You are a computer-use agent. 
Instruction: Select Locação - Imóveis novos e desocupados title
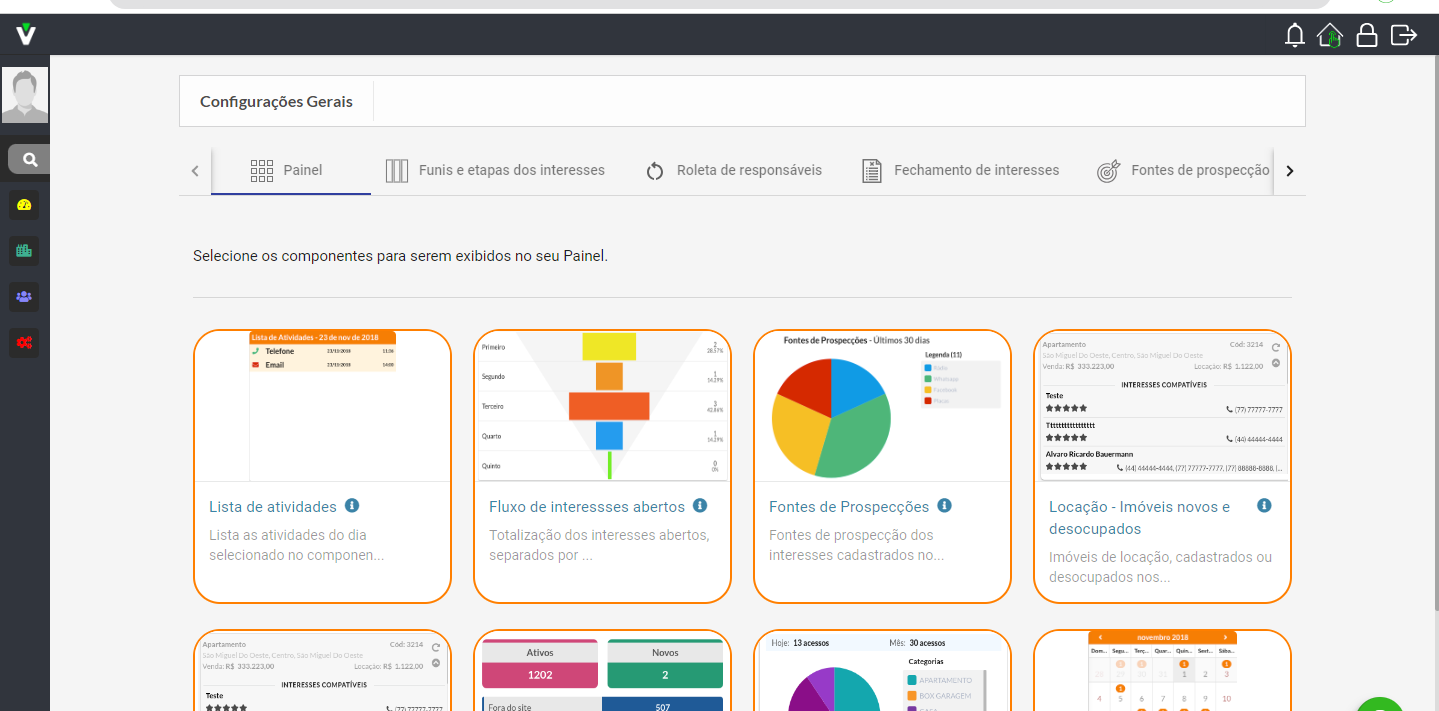(1140, 518)
